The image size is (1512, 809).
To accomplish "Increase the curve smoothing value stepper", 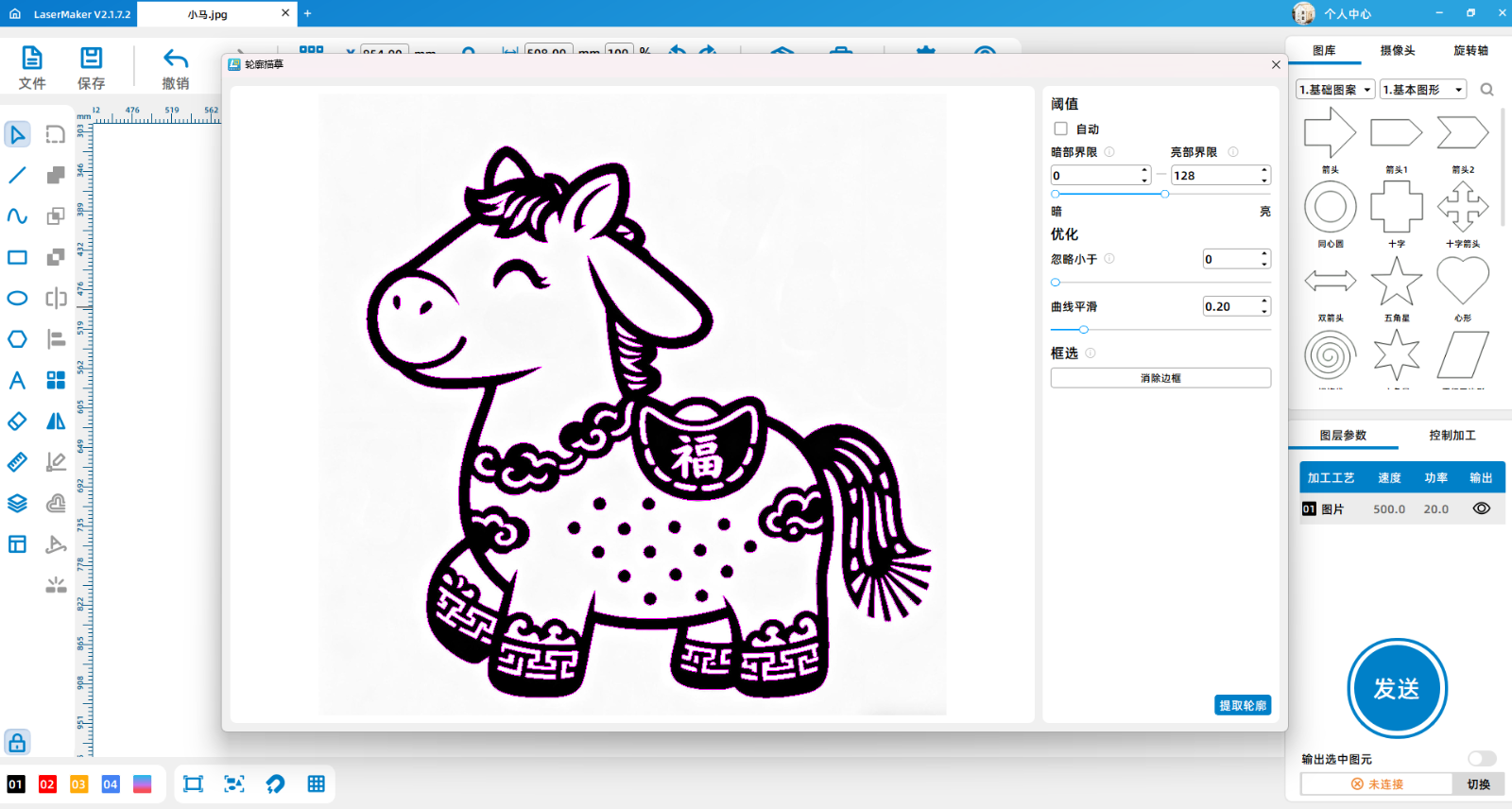I will [1264, 301].
